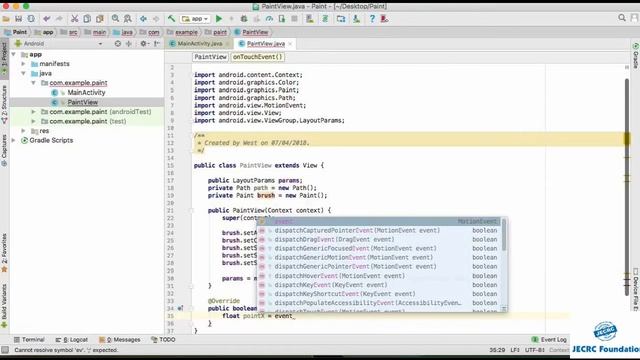Click the Paste icon in toolbar

pyautogui.click(x=100, y=19)
